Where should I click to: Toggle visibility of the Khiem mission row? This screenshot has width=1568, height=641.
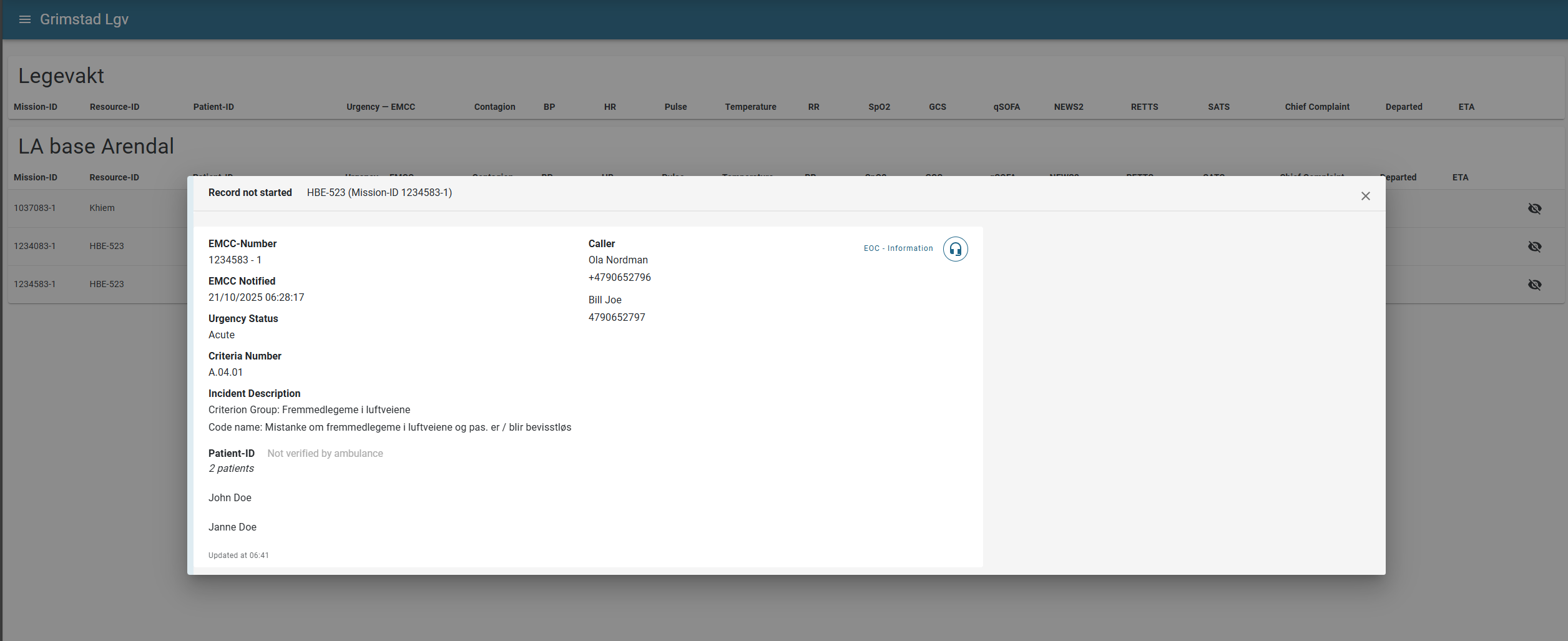click(1534, 208)
